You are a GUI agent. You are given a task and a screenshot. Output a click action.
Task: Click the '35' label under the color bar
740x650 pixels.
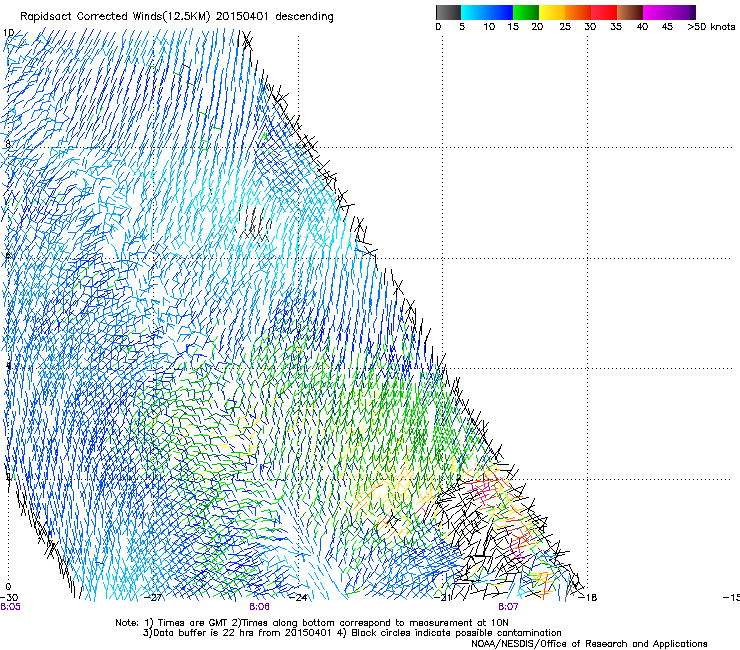[616, 27]
